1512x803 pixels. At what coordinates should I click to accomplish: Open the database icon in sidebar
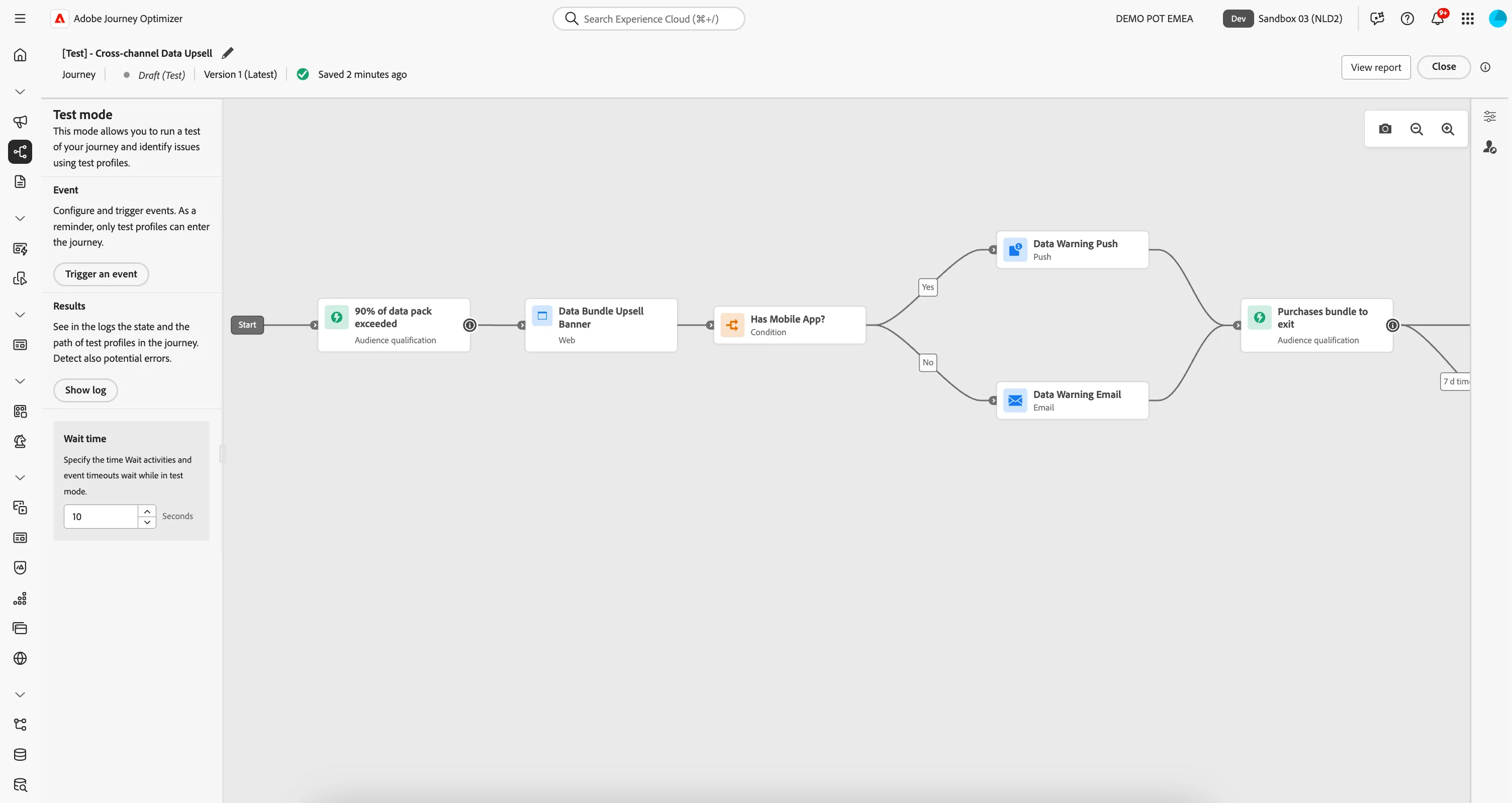(20, 755)
